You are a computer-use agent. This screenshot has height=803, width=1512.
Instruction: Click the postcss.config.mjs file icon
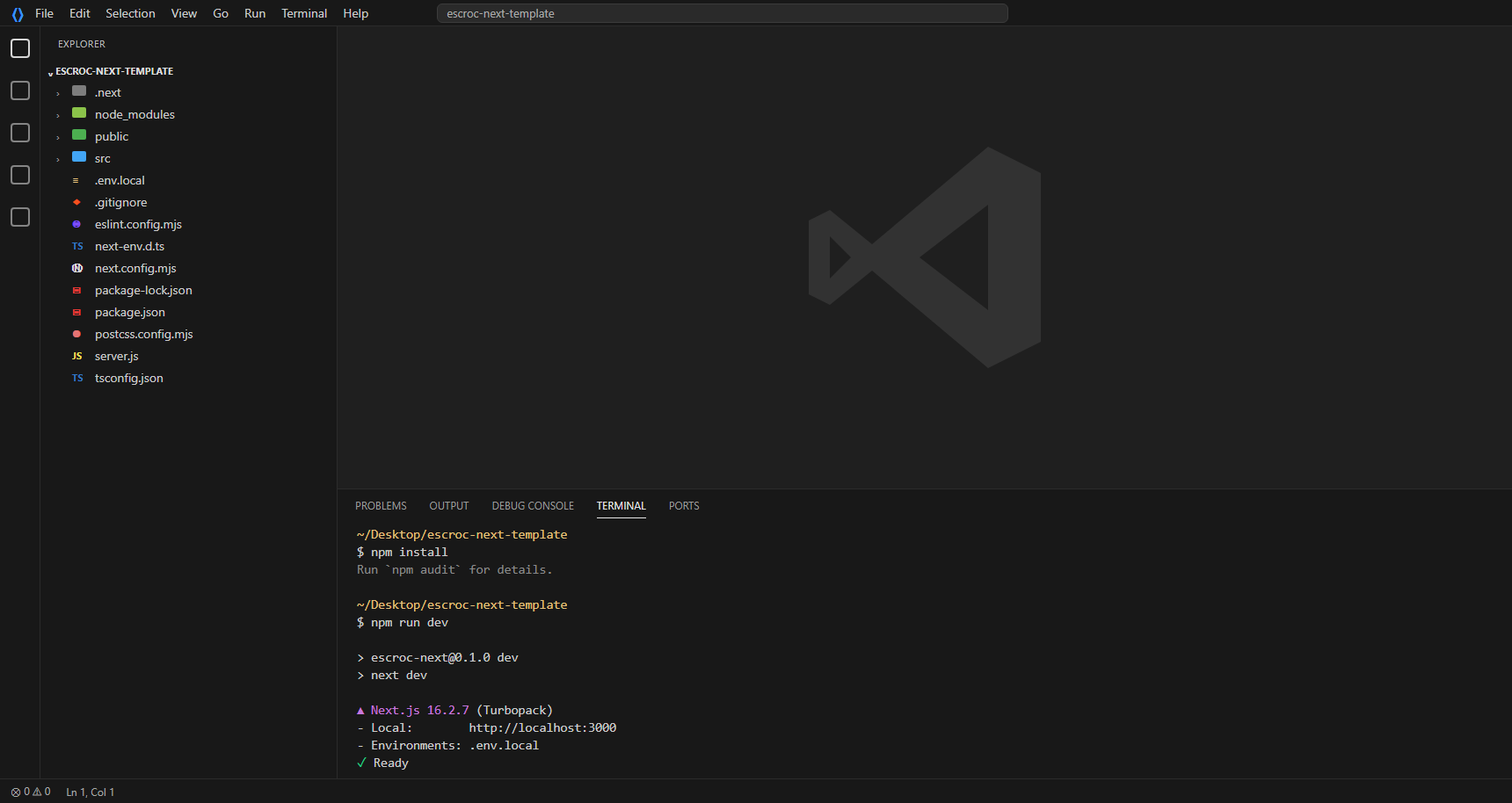(76, 334)
